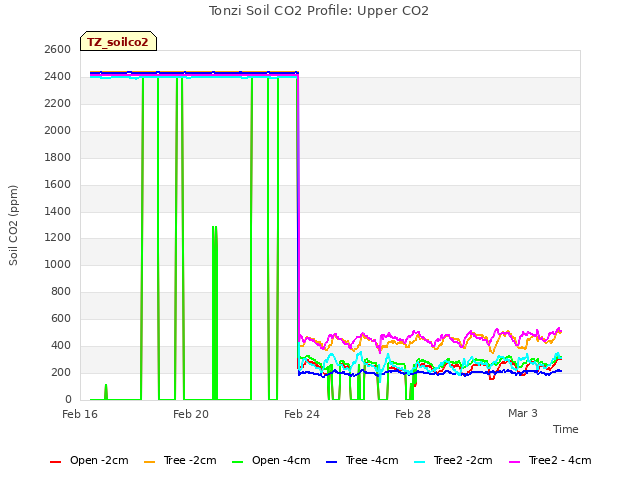The height and width of the screenshot is (480, 640).
Task: Click the 2000 y-axis tick label
Action: (58, 131)
